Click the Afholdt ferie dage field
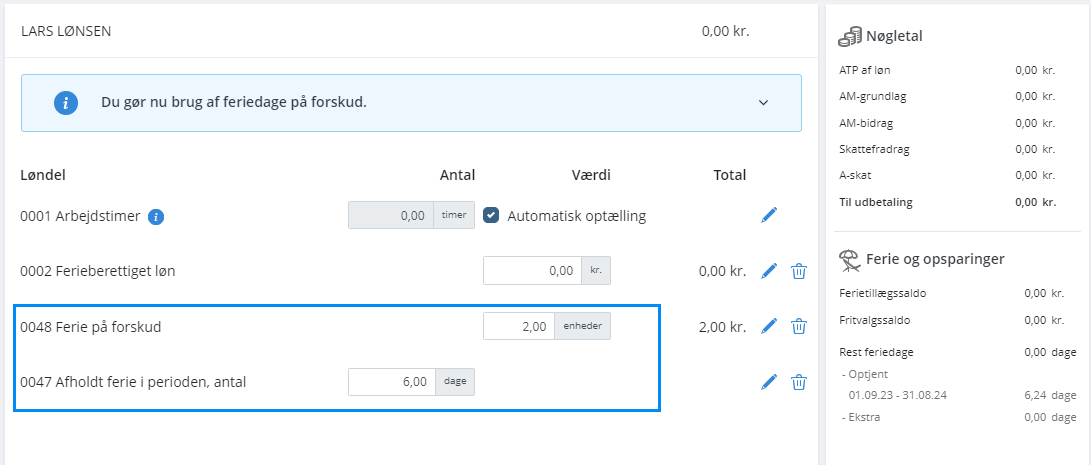The width and height of the screenshot is (1091, 465). tap(391, 381)
